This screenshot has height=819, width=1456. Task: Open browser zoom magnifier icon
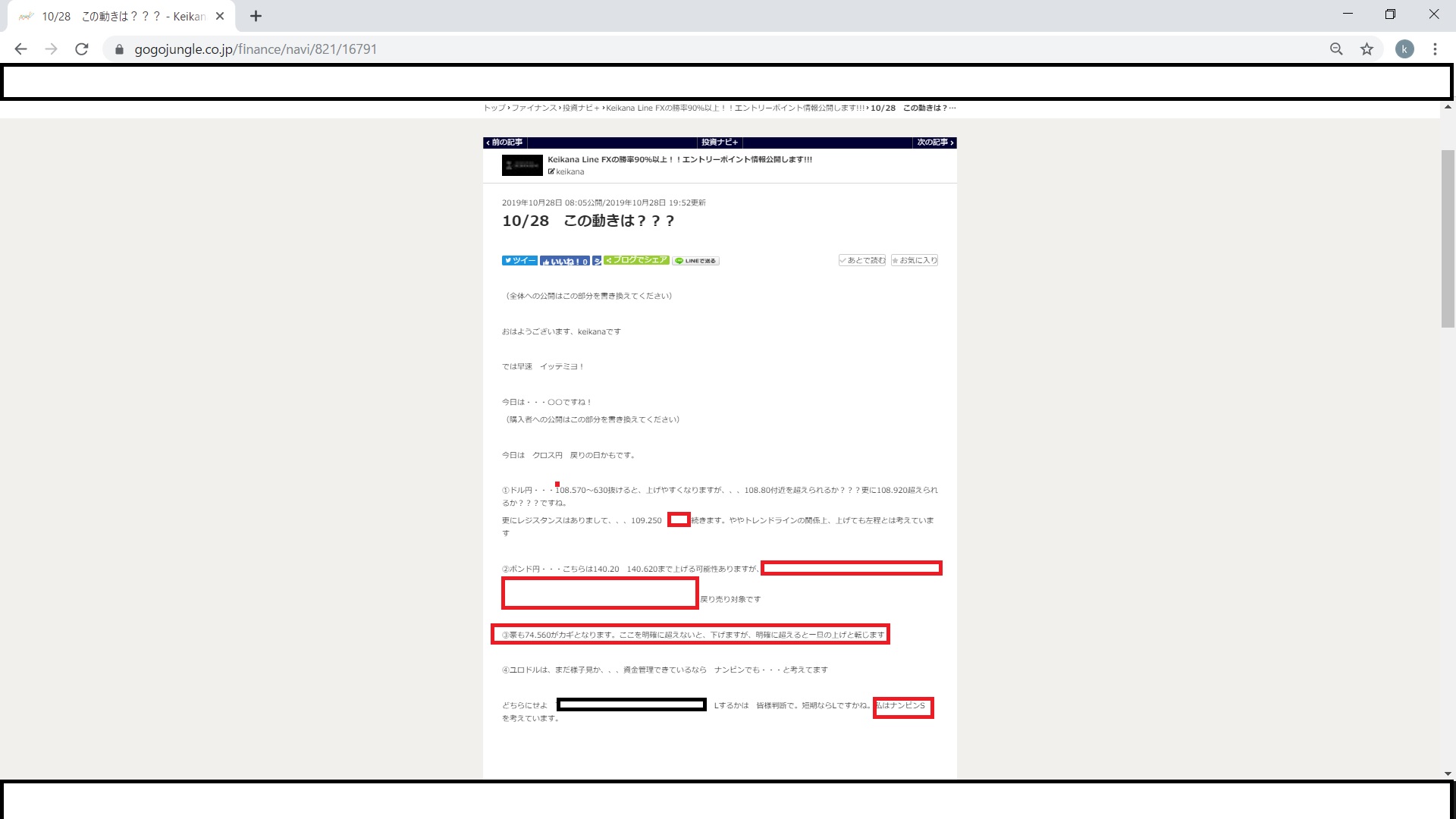(x=1336, y=49)
